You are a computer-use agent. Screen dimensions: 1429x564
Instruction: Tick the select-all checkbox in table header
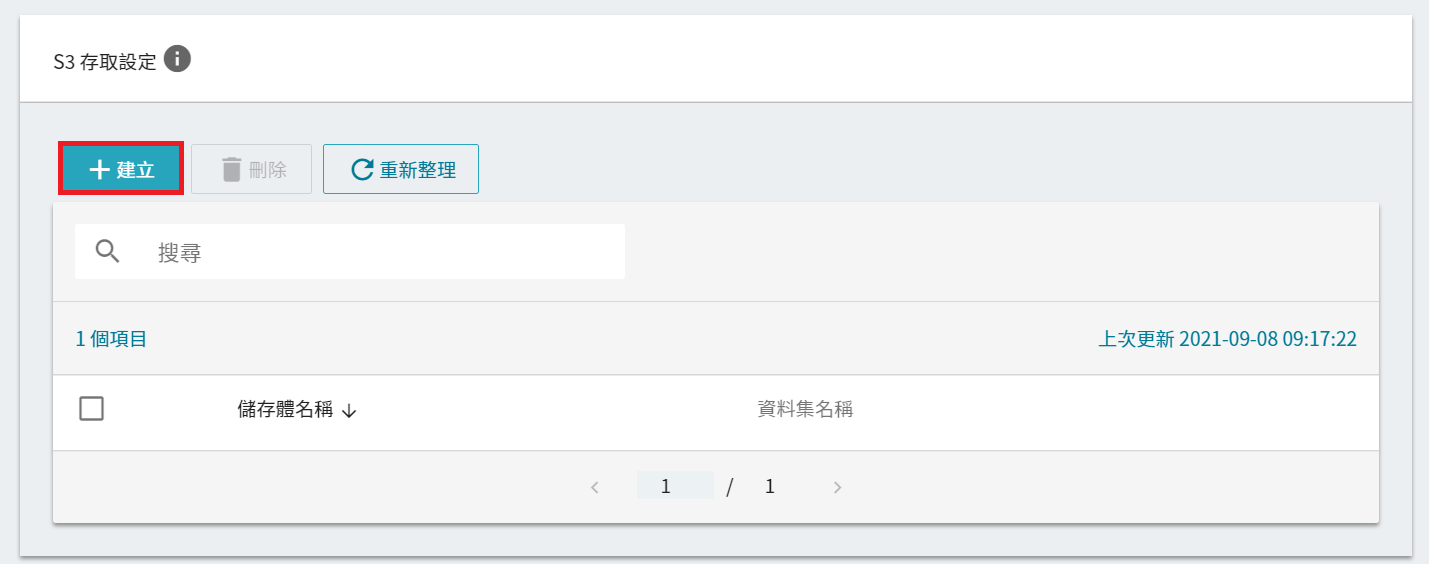coord(92,408)
